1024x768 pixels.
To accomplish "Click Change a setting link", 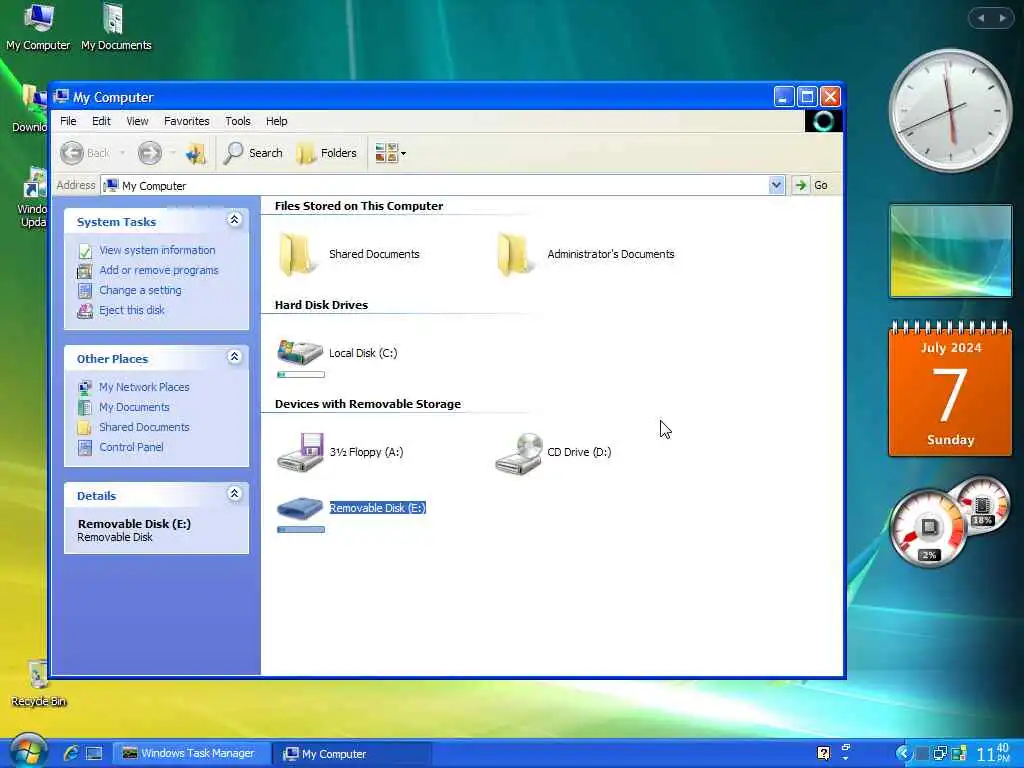I will coord(140,290).
